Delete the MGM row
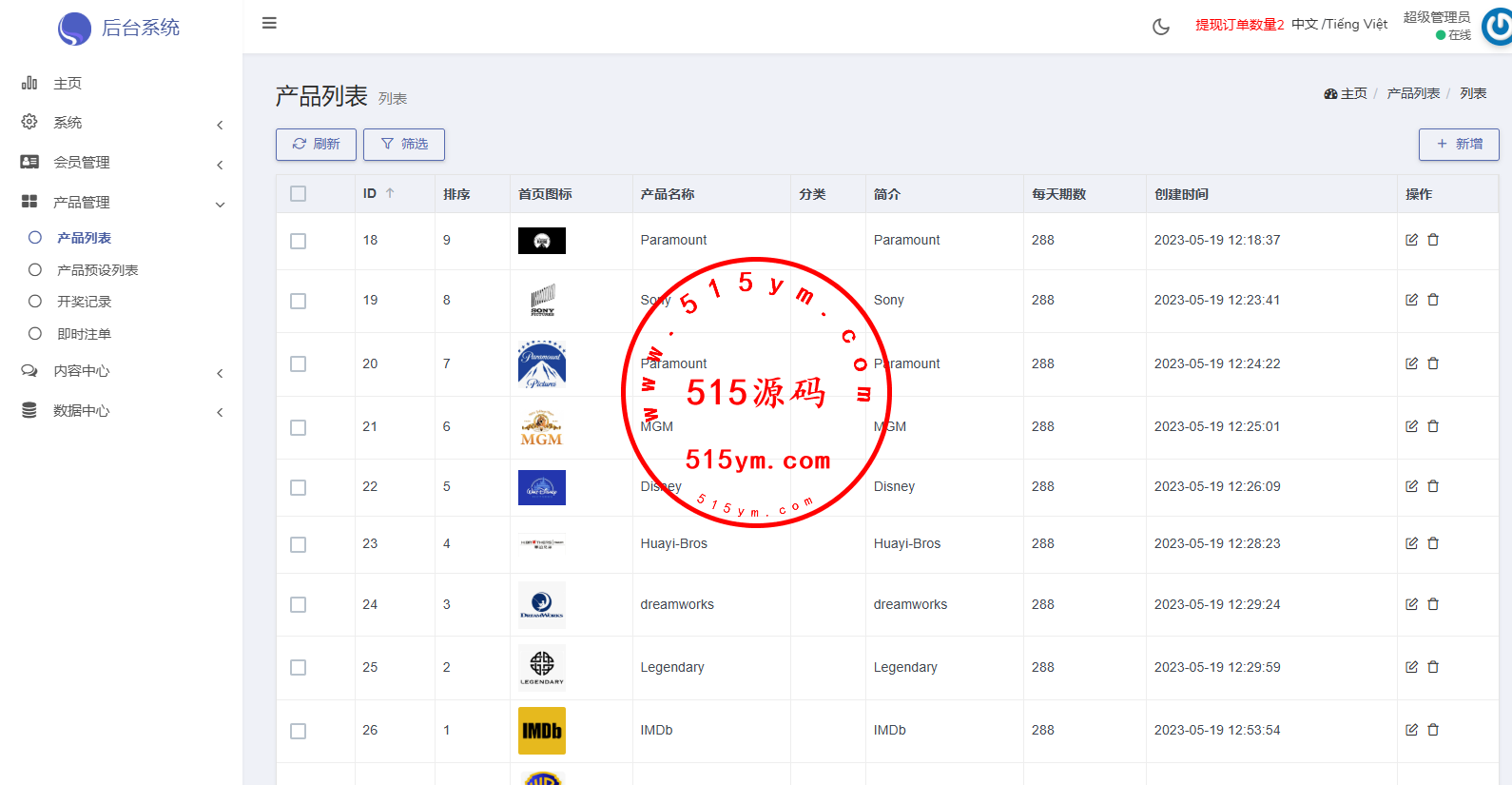This screenshot has height=785, width=1512. coord(1433,426)
